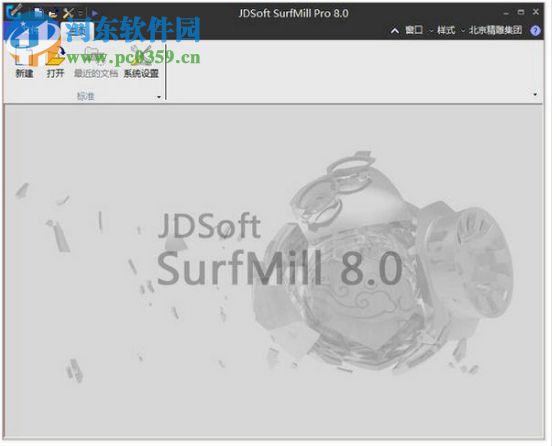Open the 样式 menu
Viewport: 557px width, 446px height.
click(446, 30)
